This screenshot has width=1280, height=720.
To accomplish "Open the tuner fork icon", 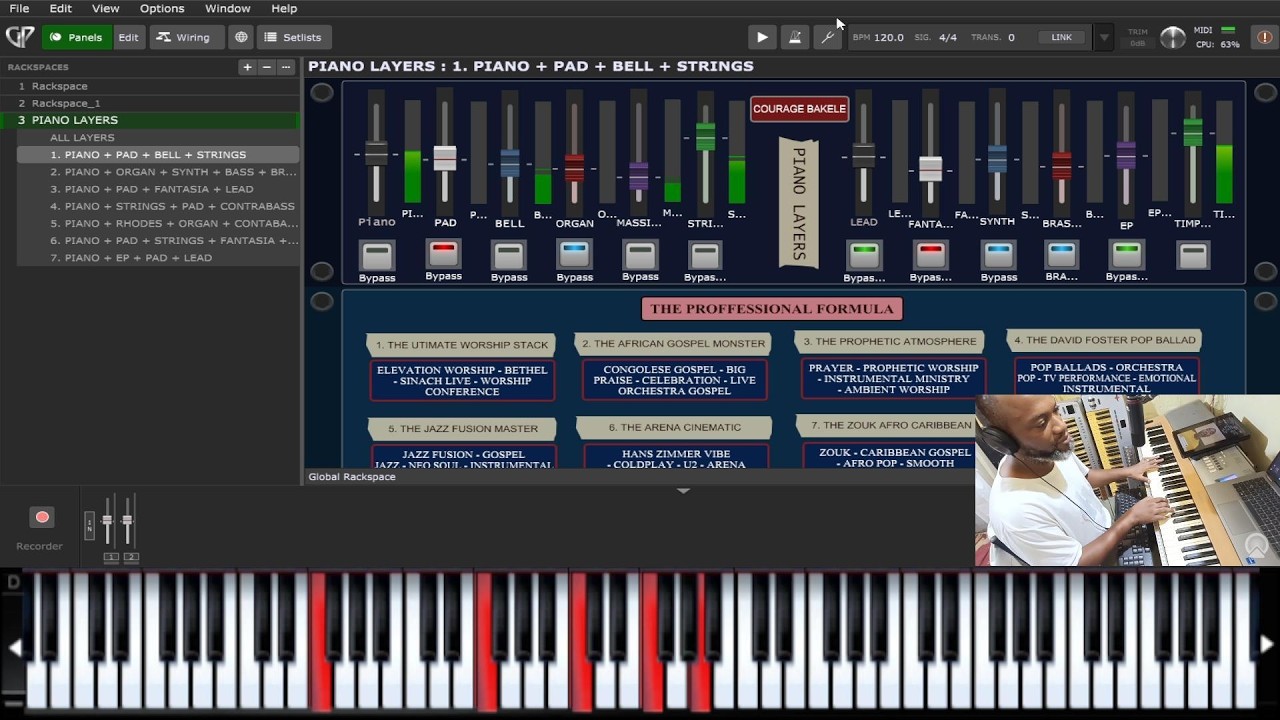I will point(827,37).
